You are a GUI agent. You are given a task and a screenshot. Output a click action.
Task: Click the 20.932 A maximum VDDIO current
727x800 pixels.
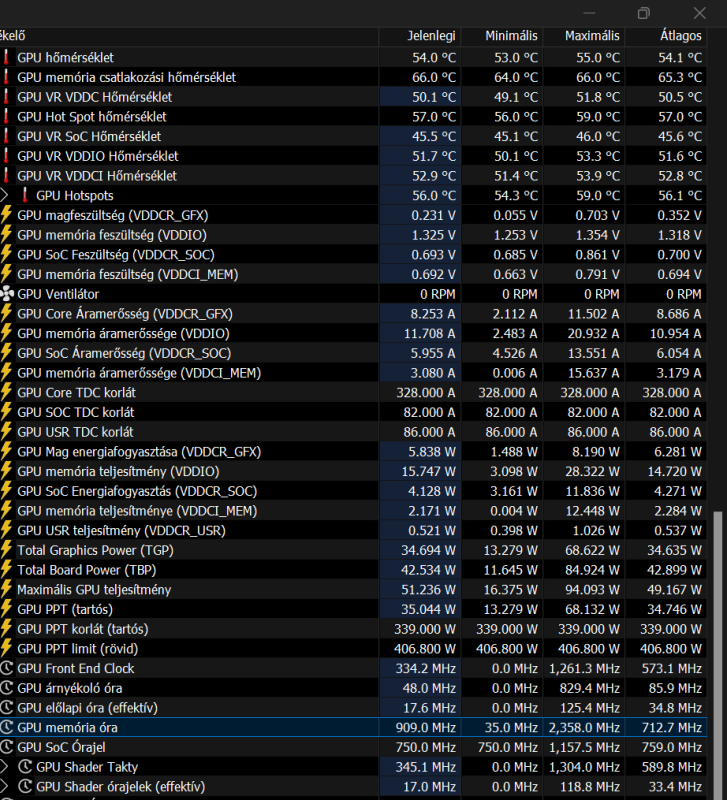[x=593, y=333]
